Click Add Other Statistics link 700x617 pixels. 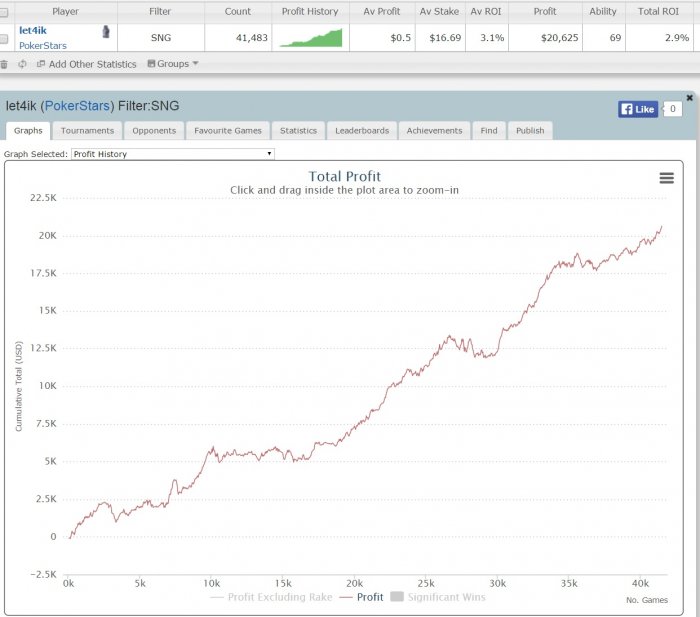[x=87, y=64]
